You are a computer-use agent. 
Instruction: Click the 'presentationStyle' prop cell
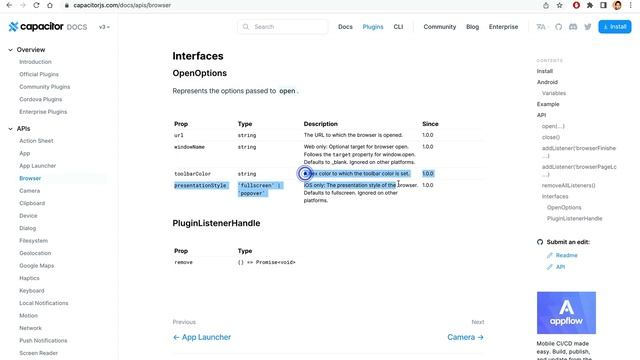click(200, 186)
